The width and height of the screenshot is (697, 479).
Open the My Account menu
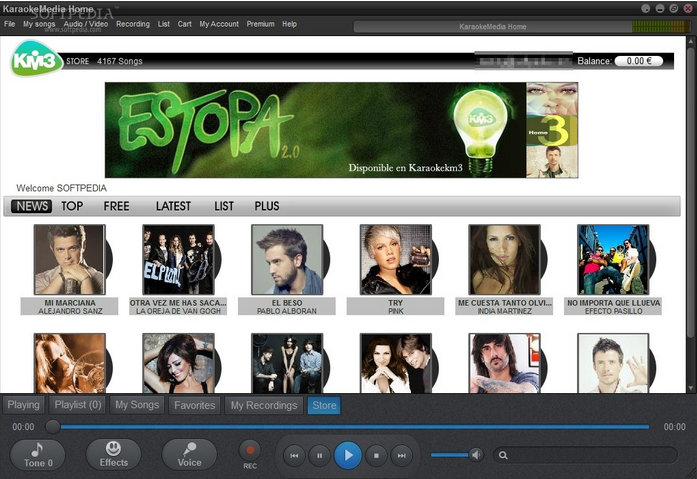click(219, 24)
